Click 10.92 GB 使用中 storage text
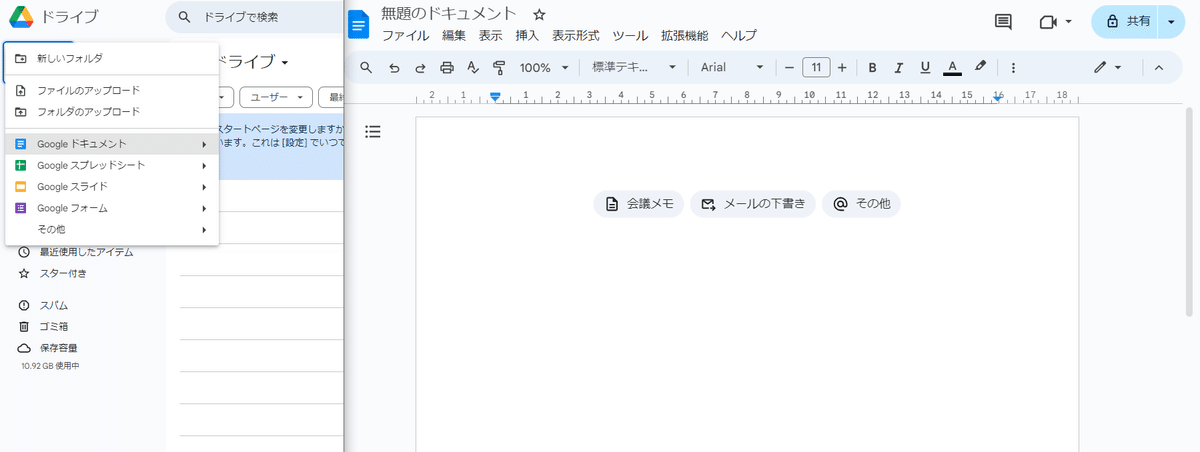The height and width of the screenshot is (452, 1200). [x=50, y=367]
